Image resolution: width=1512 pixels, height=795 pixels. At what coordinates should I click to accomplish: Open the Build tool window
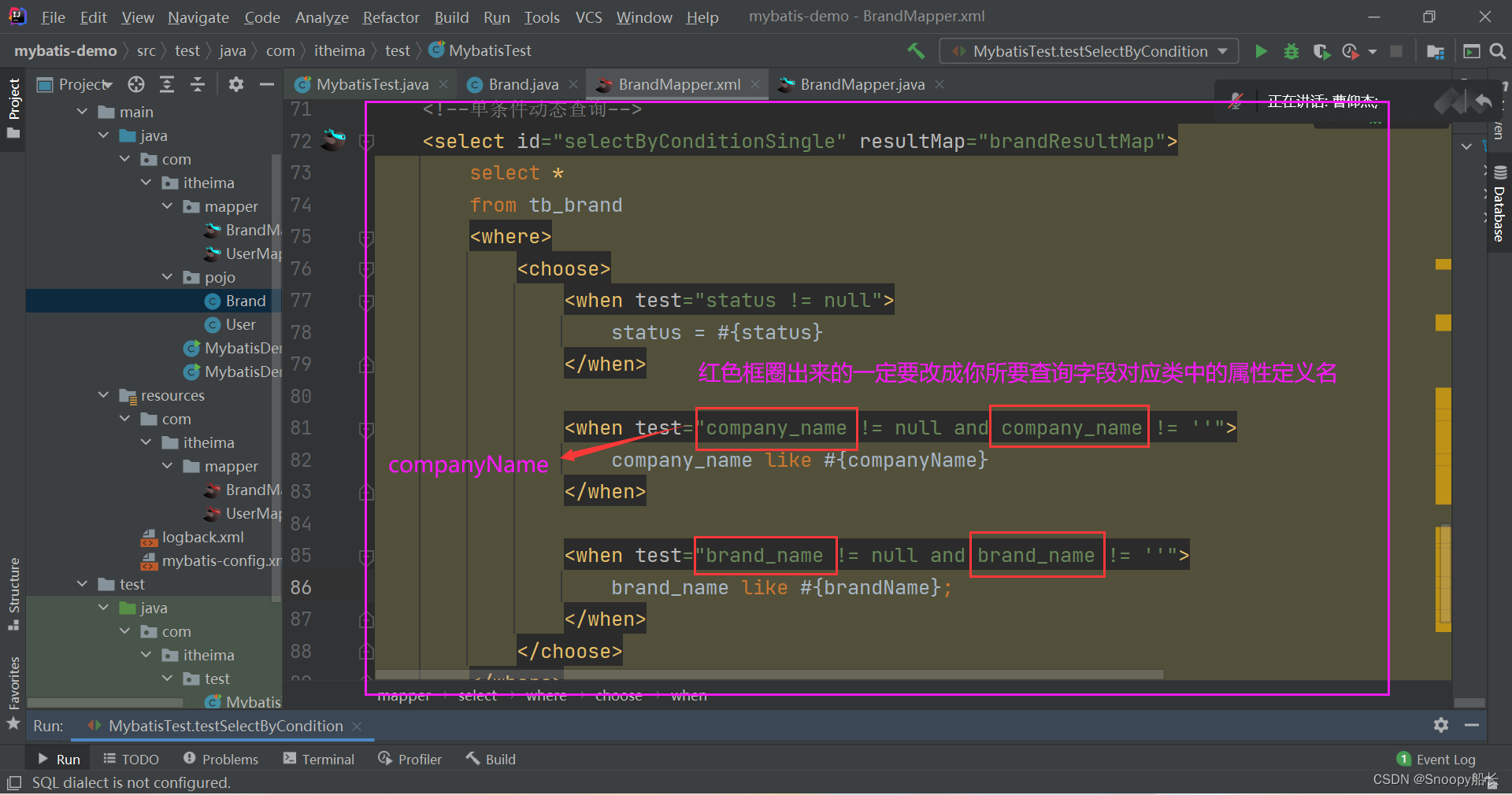491,760
